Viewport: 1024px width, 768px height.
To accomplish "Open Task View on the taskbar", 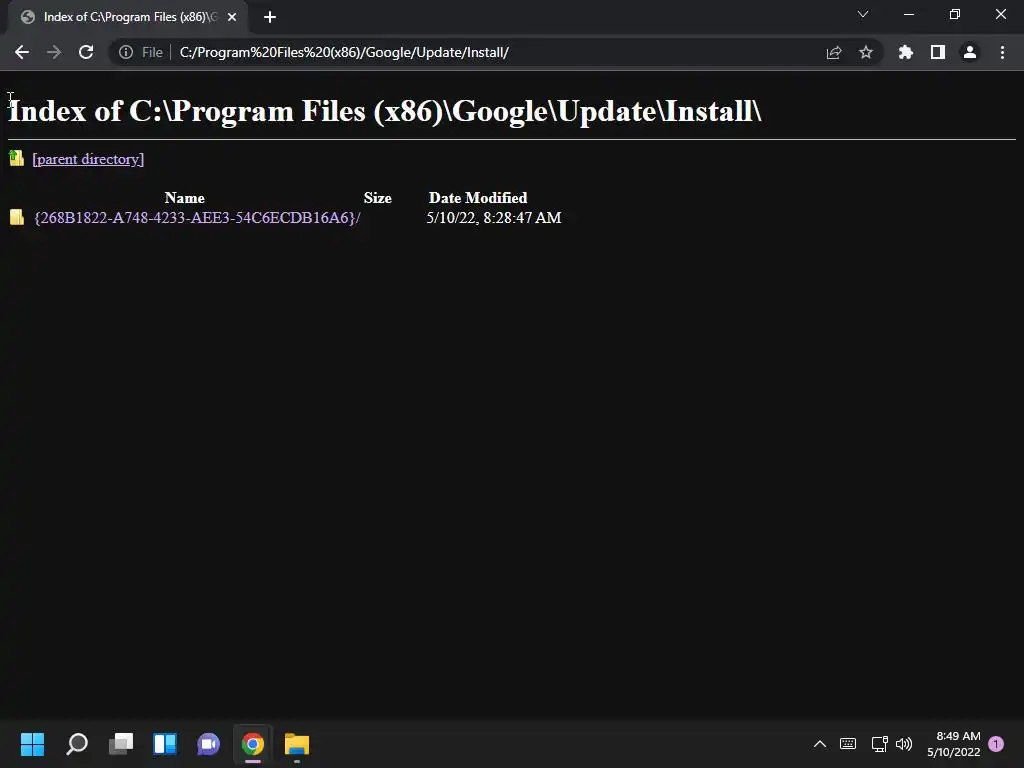I will point(121,744).
